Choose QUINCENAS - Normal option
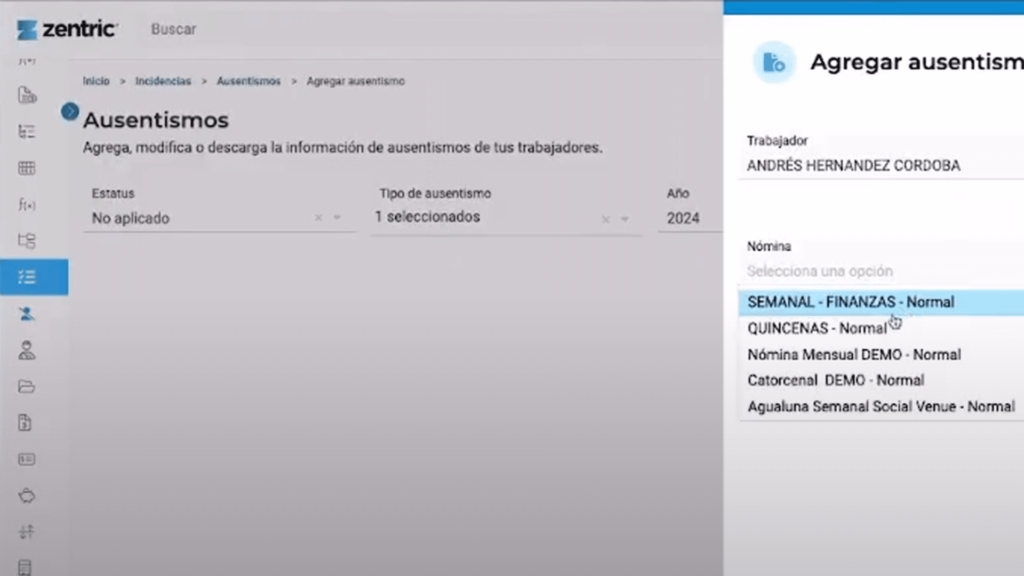1024x576 pixels. (x=881, y=328)
